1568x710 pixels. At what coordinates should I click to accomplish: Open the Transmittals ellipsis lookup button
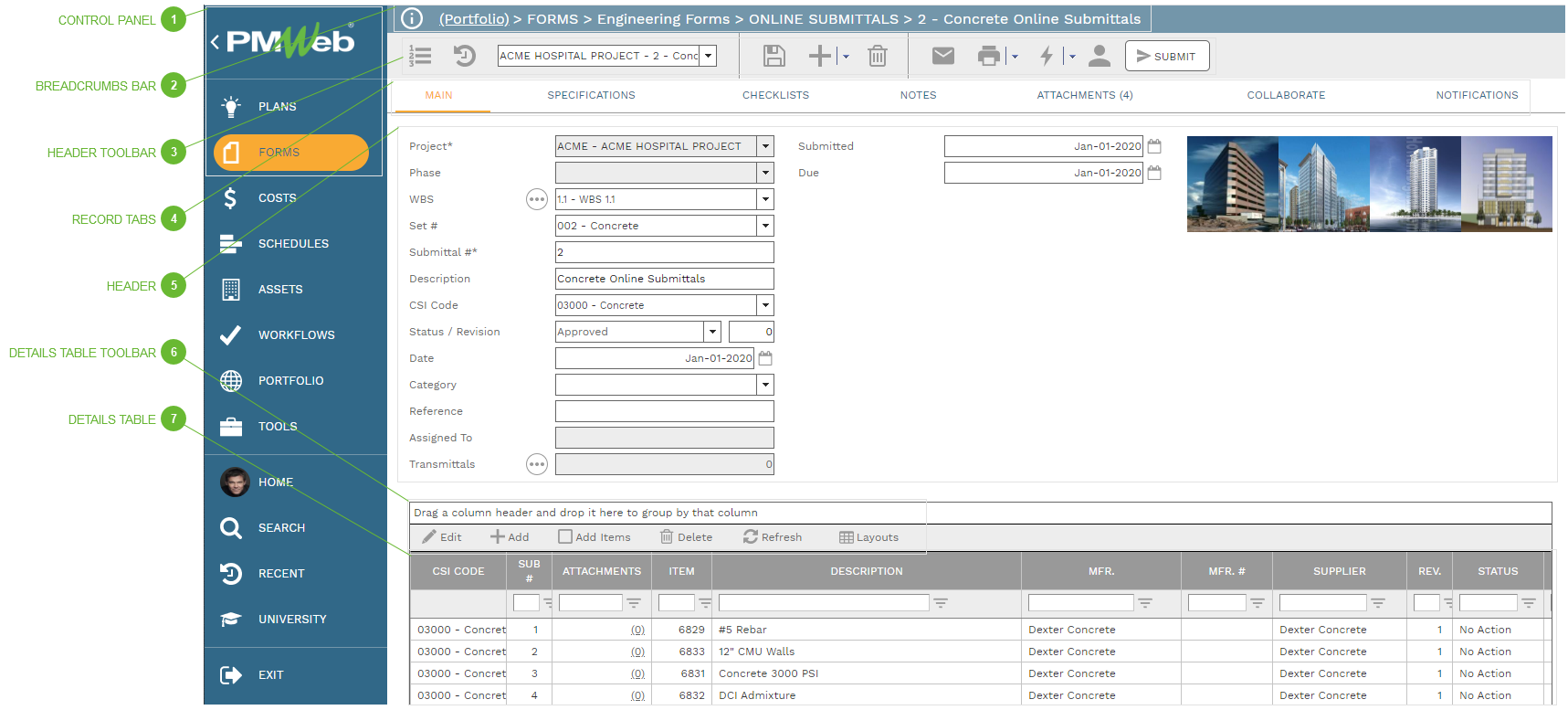(537, 464)
